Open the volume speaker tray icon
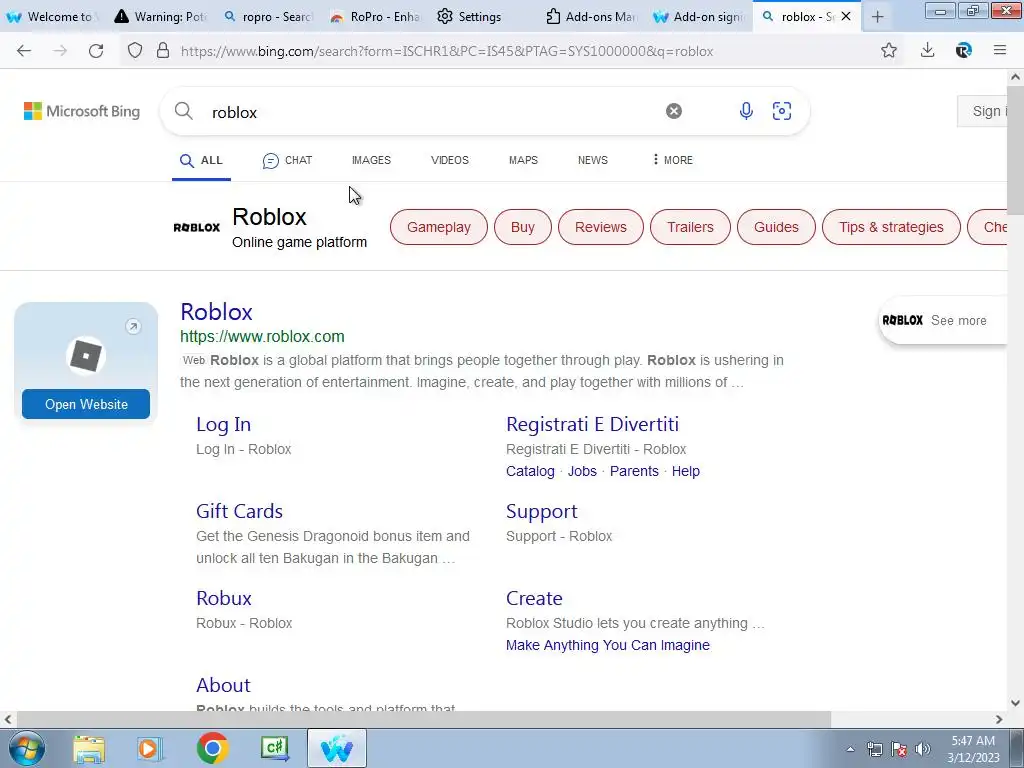The image size is (1024, 768). click(x=923, y=749)
